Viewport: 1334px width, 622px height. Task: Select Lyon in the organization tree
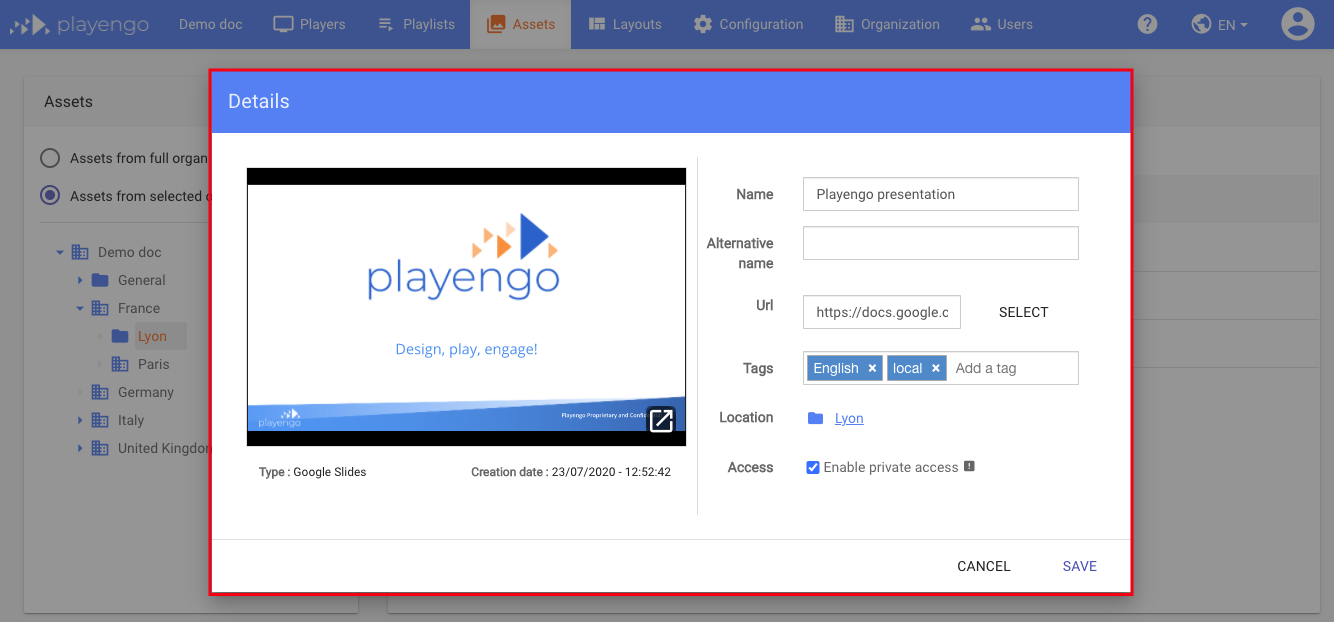[152, 336]
